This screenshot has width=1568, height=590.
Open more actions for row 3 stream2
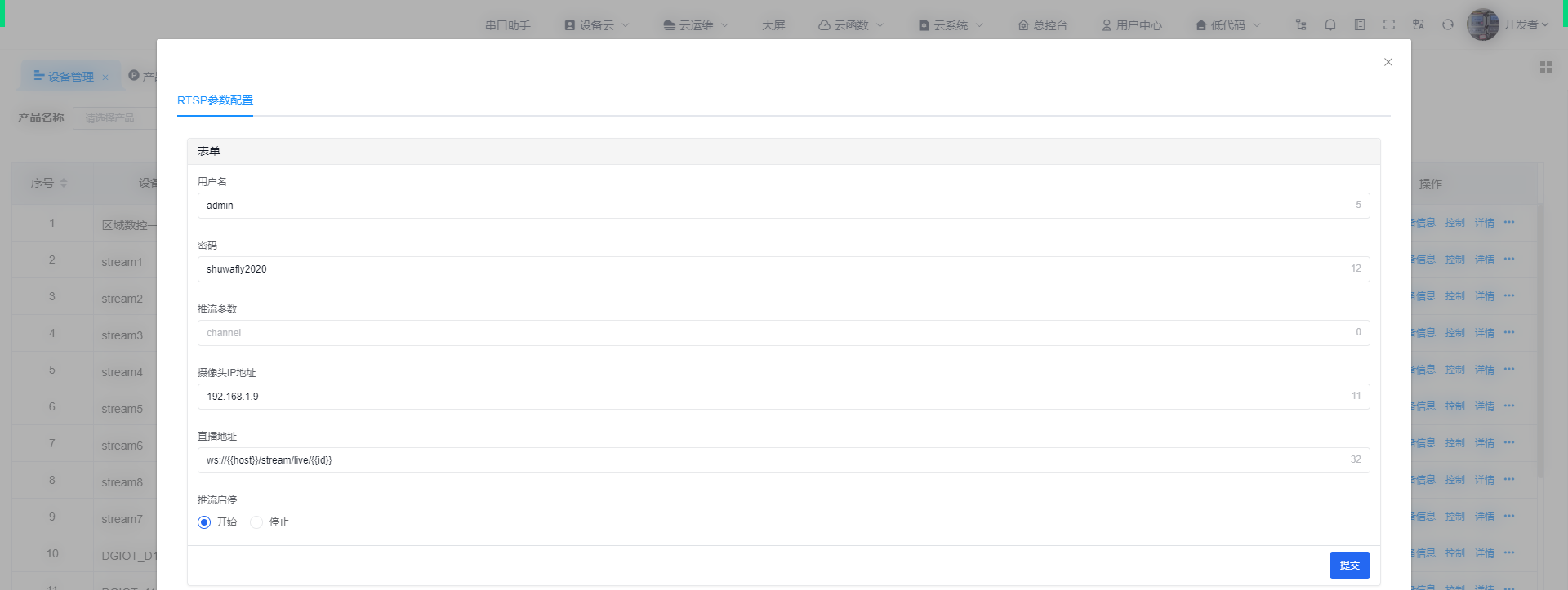pyautogui.click(x=1509, y=295)
